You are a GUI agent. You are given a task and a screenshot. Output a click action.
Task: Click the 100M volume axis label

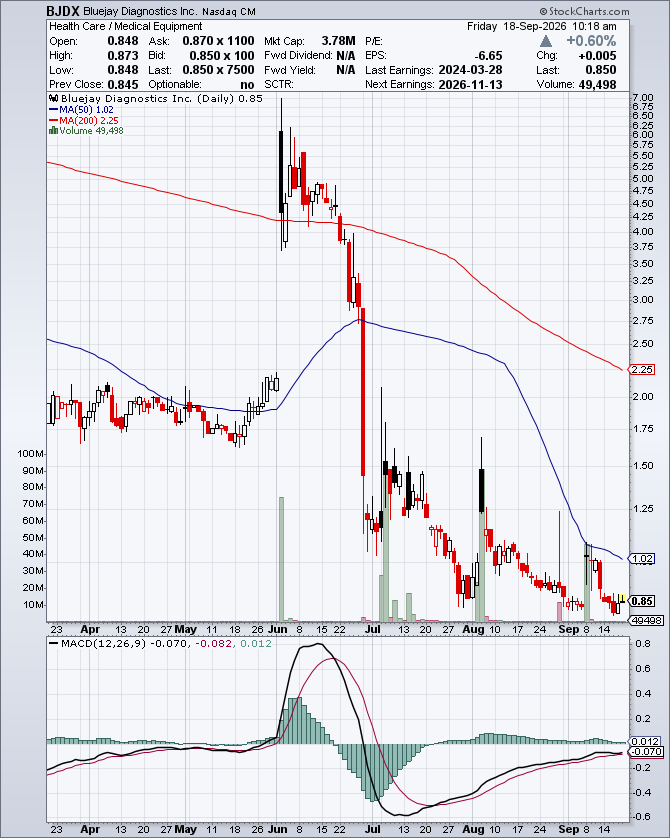pos(31,454)
